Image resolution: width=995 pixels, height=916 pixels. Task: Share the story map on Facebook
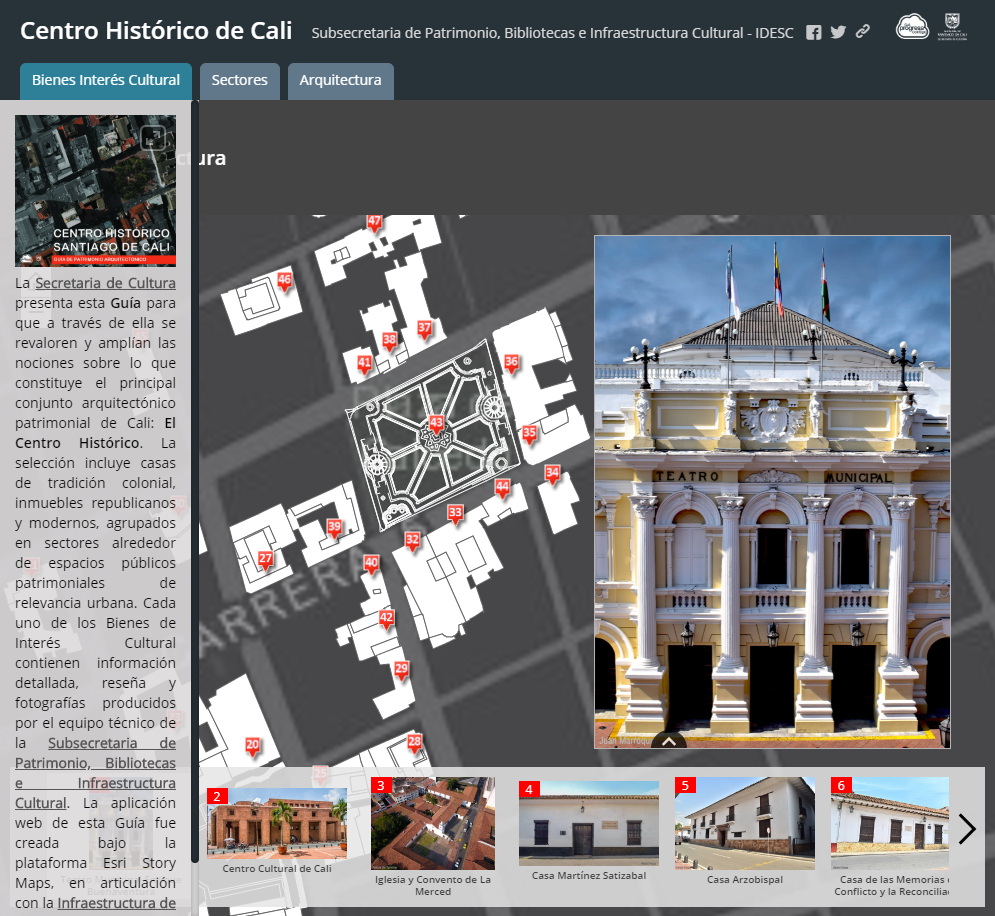point(814,31)
